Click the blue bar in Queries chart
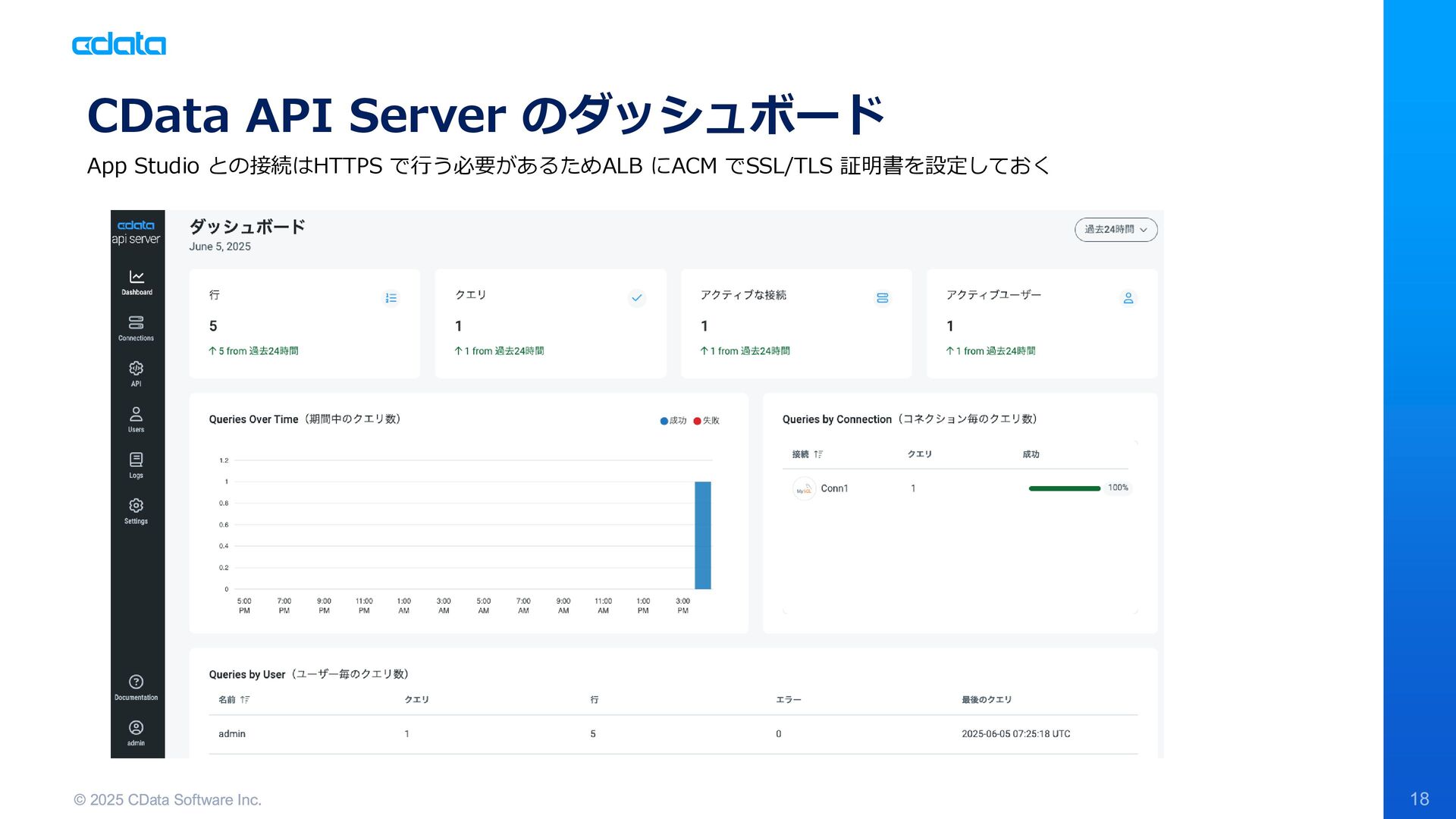This screenshot has height=819, width=1456. [703, 535]
